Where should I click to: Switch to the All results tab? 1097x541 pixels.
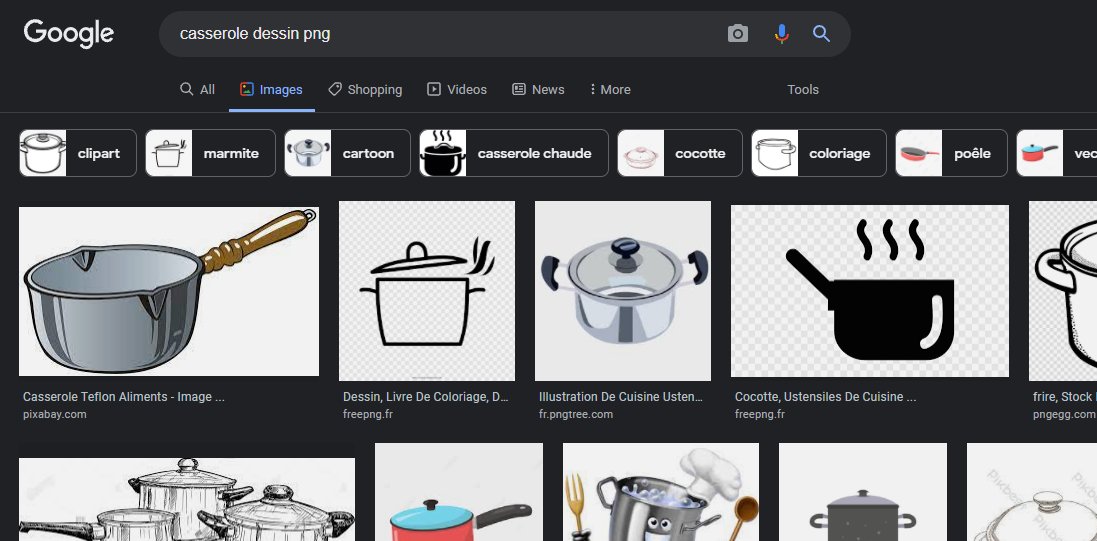coord(197,90)
